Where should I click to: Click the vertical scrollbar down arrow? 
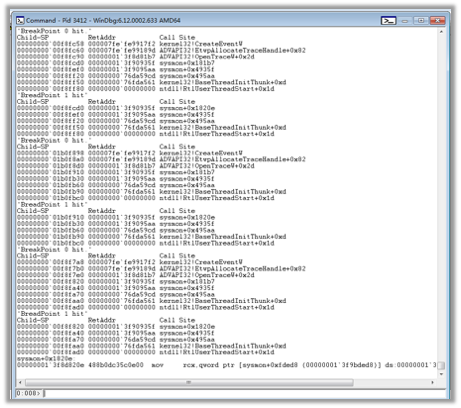tap(441, 374)
